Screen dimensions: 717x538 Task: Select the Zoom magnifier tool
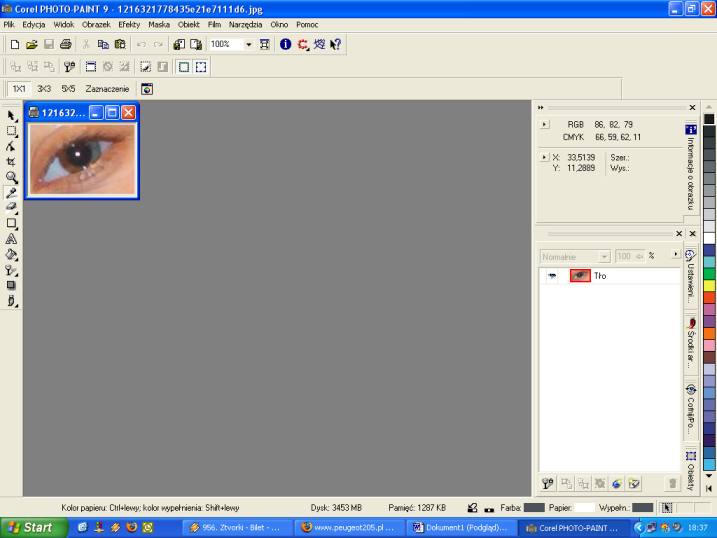[x=11, y=176]
